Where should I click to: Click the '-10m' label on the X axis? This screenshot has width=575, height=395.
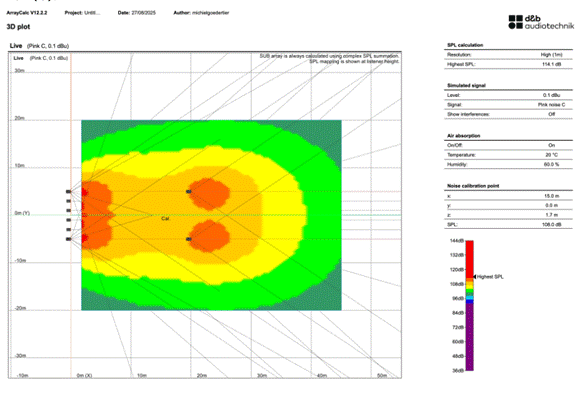(23, 376)
